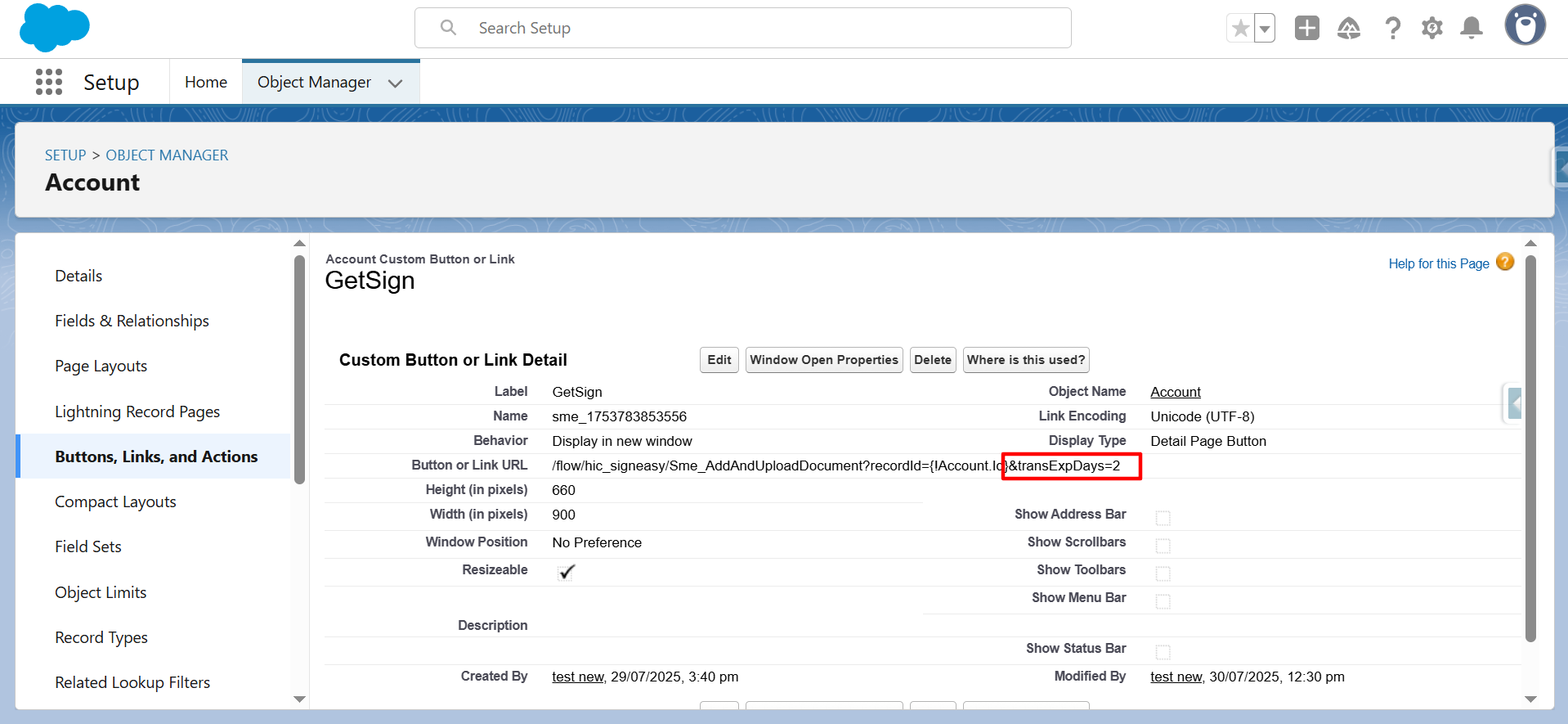Open the App Launcher grid icon
The height and width of the screenshot is (724, 1568).
coord(49,82)
